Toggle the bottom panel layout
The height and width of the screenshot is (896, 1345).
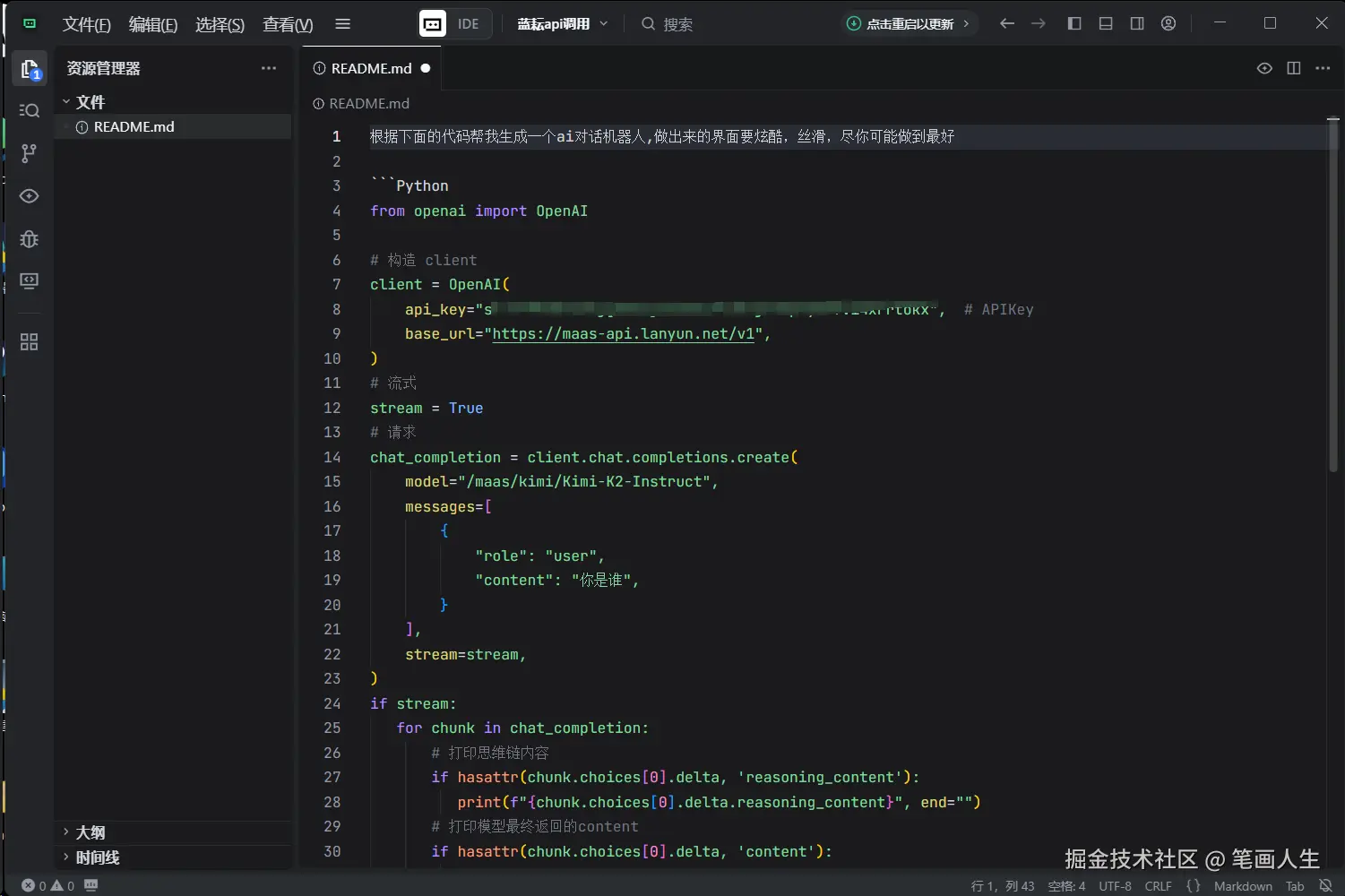(x=1106, y=23)
